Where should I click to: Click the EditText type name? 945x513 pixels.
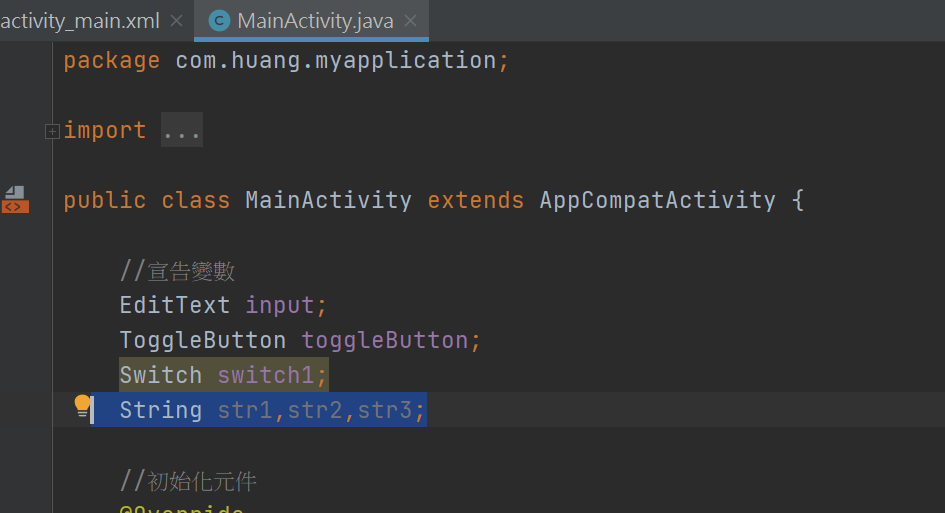click(175, 305)
